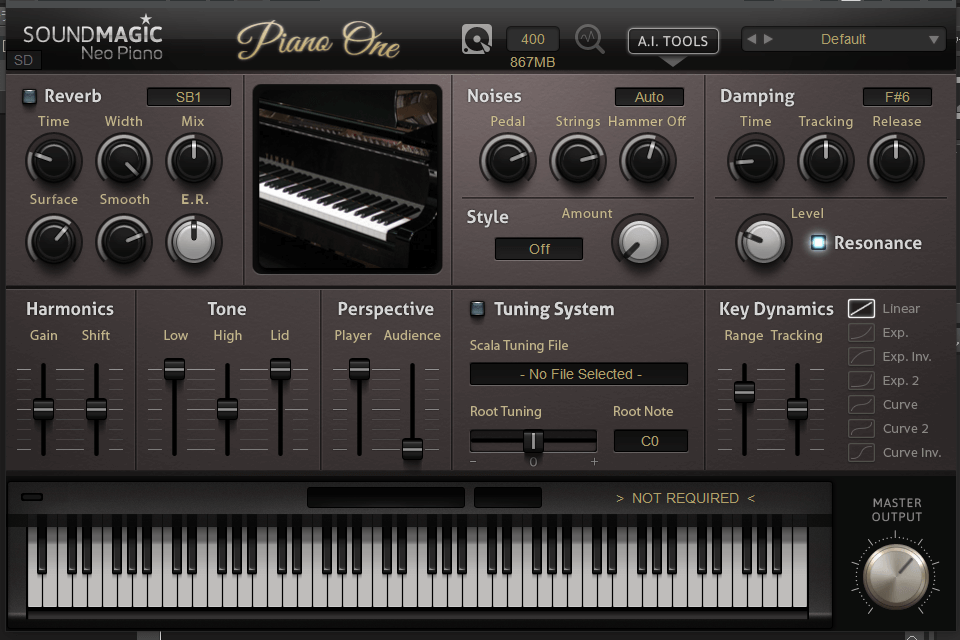Select the Curve velocity curve icon

[861, 404]
